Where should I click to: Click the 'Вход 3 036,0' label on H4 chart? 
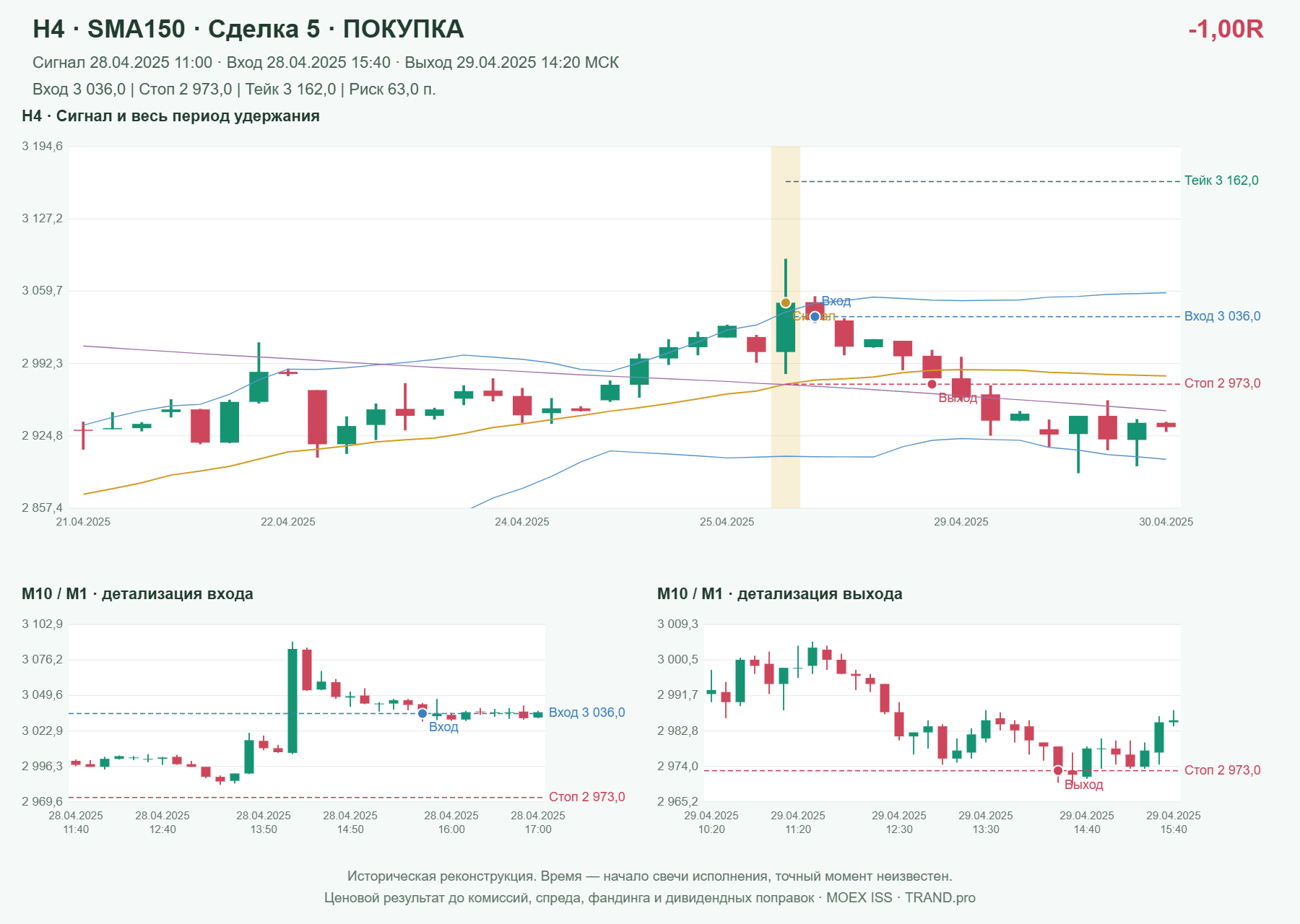(1222, 316)
